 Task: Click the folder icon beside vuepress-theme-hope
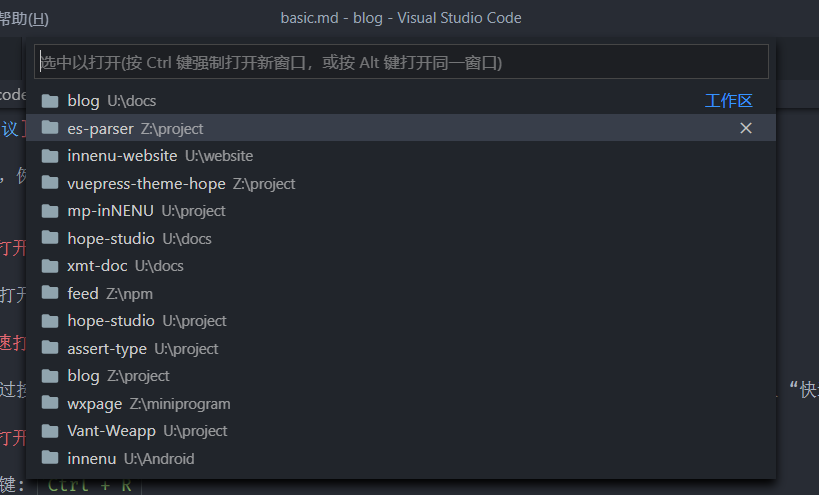(x=50, y=183)
